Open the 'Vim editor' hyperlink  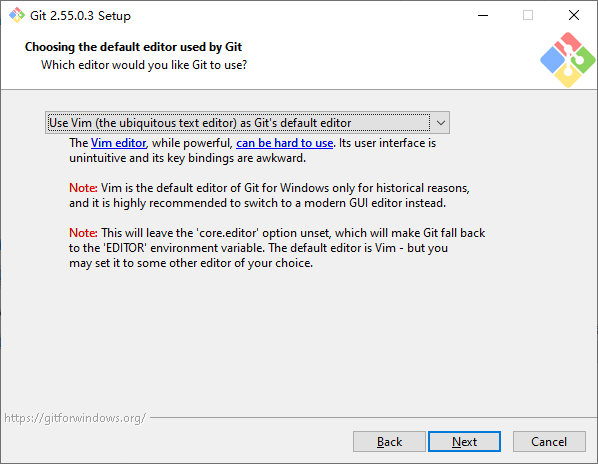point(119,143)
